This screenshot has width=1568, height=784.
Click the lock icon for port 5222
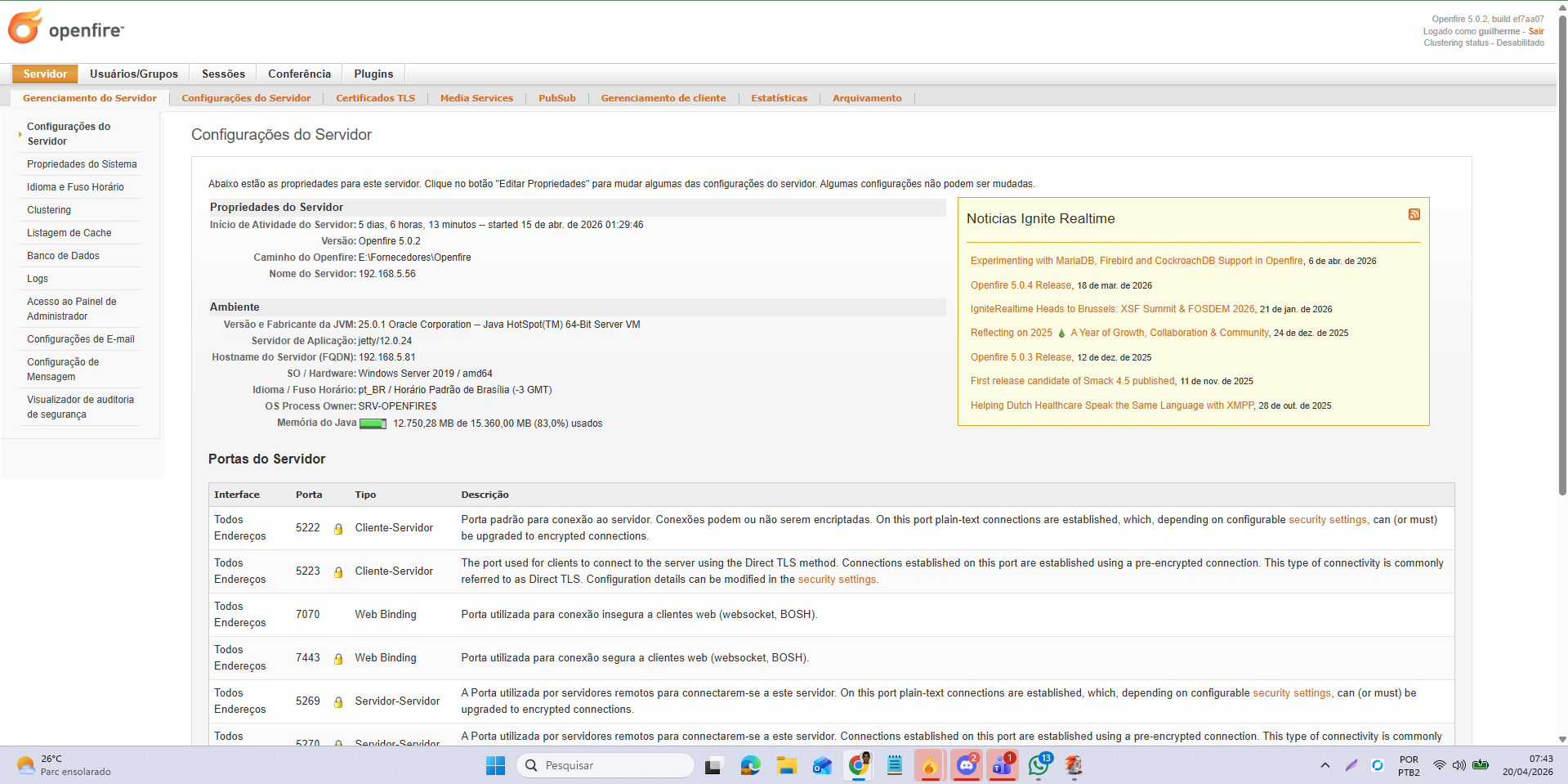point(338,529)
